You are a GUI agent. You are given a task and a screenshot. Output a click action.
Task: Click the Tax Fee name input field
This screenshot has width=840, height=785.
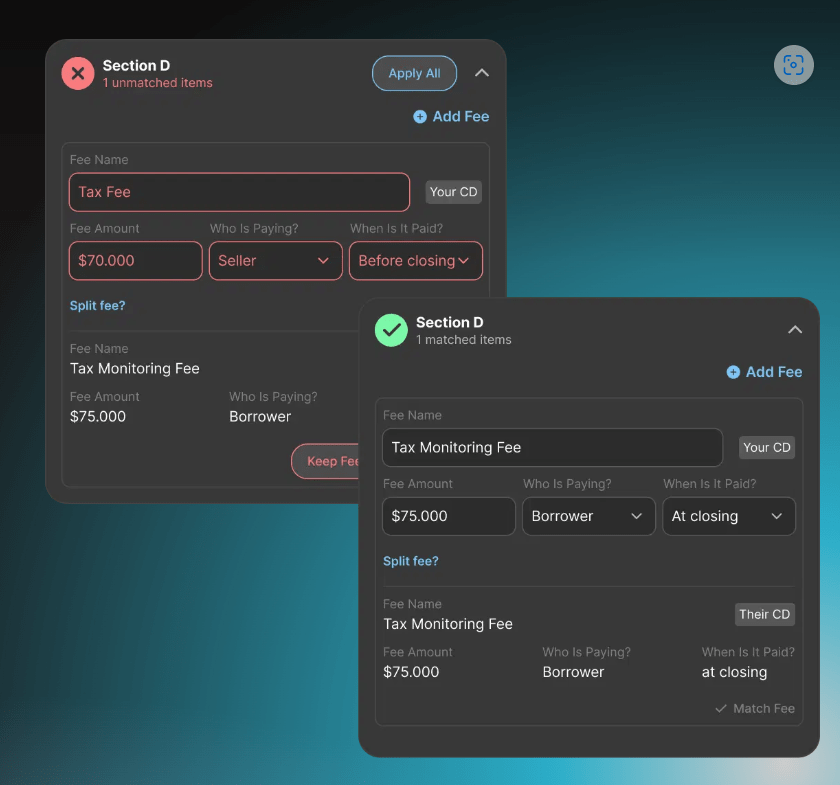[x=238, y=191]
